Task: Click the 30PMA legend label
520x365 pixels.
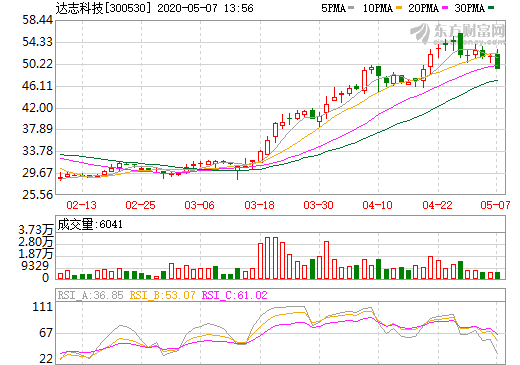Action: point(469,8)
